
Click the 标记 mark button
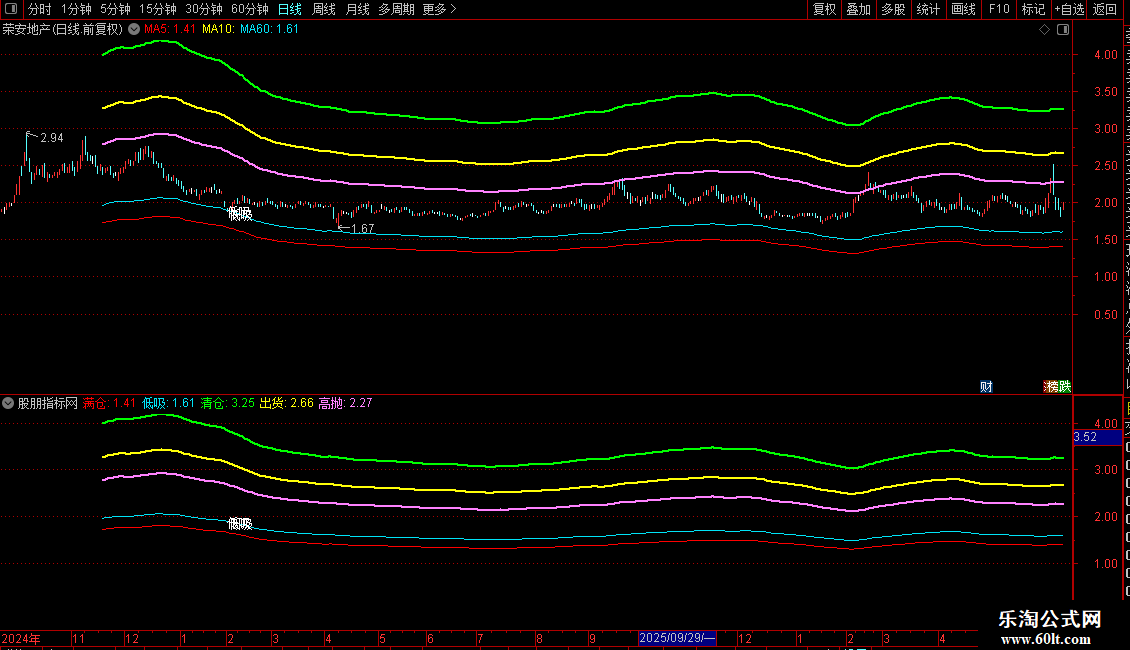coord(1033,9)
